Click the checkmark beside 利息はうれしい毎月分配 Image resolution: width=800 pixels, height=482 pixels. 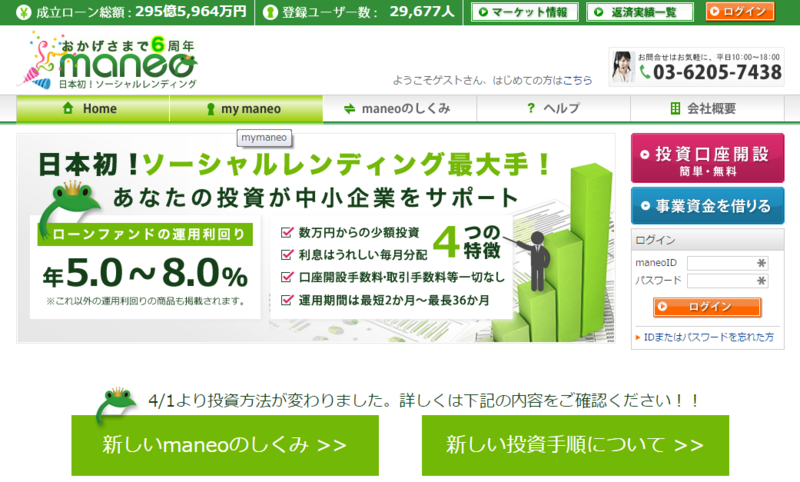click(x=287, y=254)
